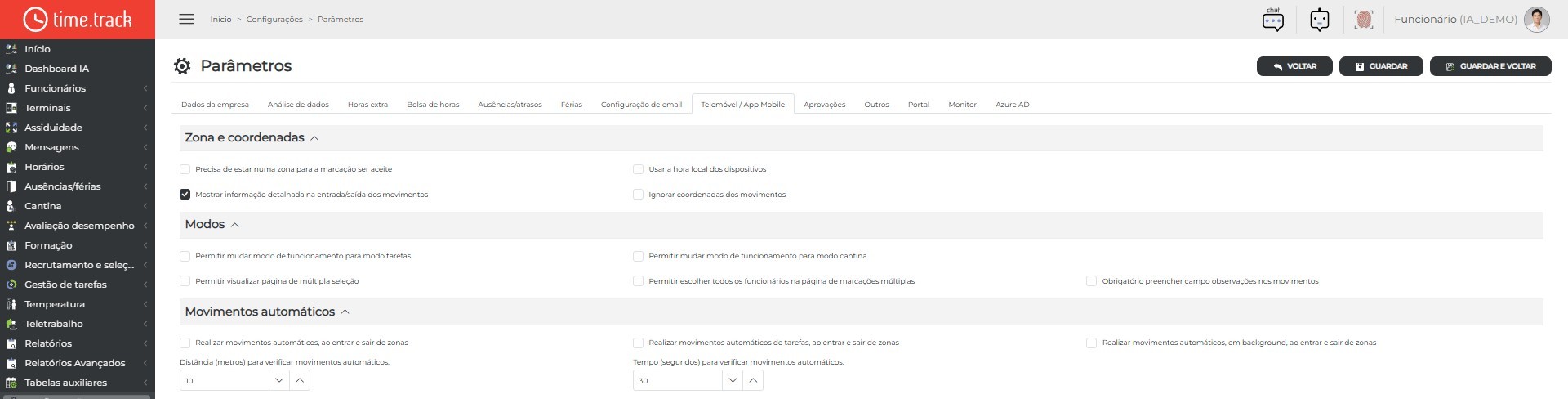
Task: Click the tempo (segundos) input field
Action: pyautogui.click(x=678, y=380)
